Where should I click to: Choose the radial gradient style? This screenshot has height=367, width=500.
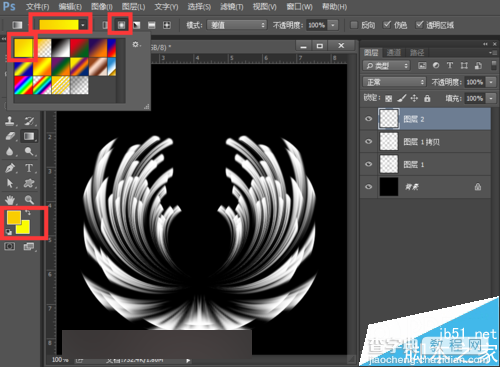(x=121, y=25)
